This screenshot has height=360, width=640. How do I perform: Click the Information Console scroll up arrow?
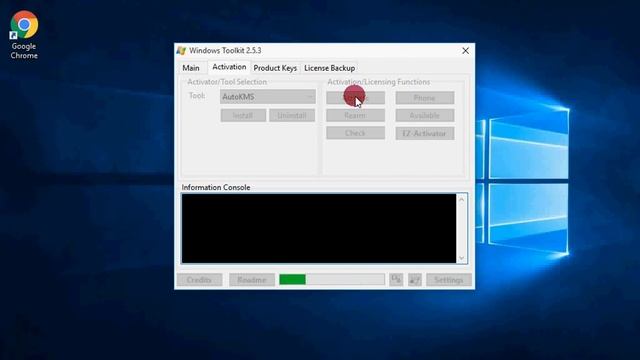[x=462, y=200]
